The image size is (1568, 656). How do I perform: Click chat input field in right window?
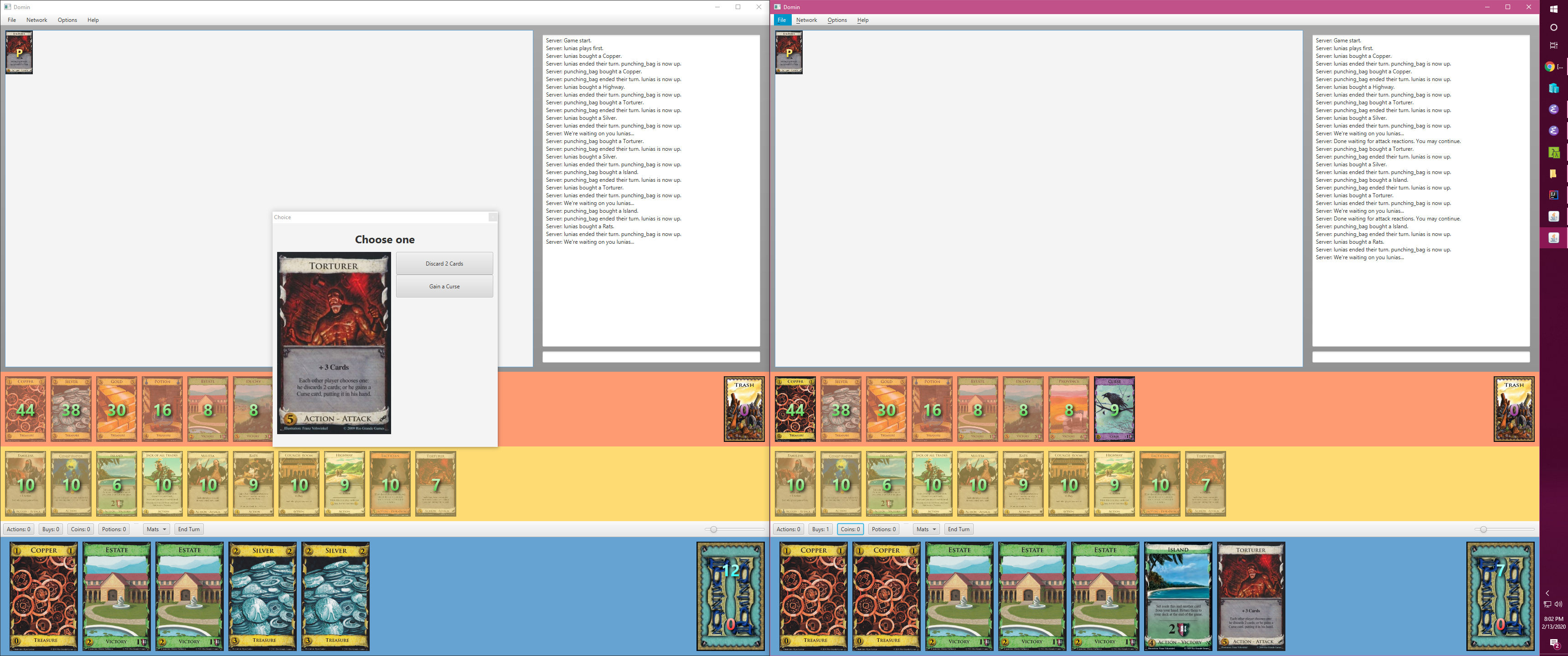[x=1421, y=357]
